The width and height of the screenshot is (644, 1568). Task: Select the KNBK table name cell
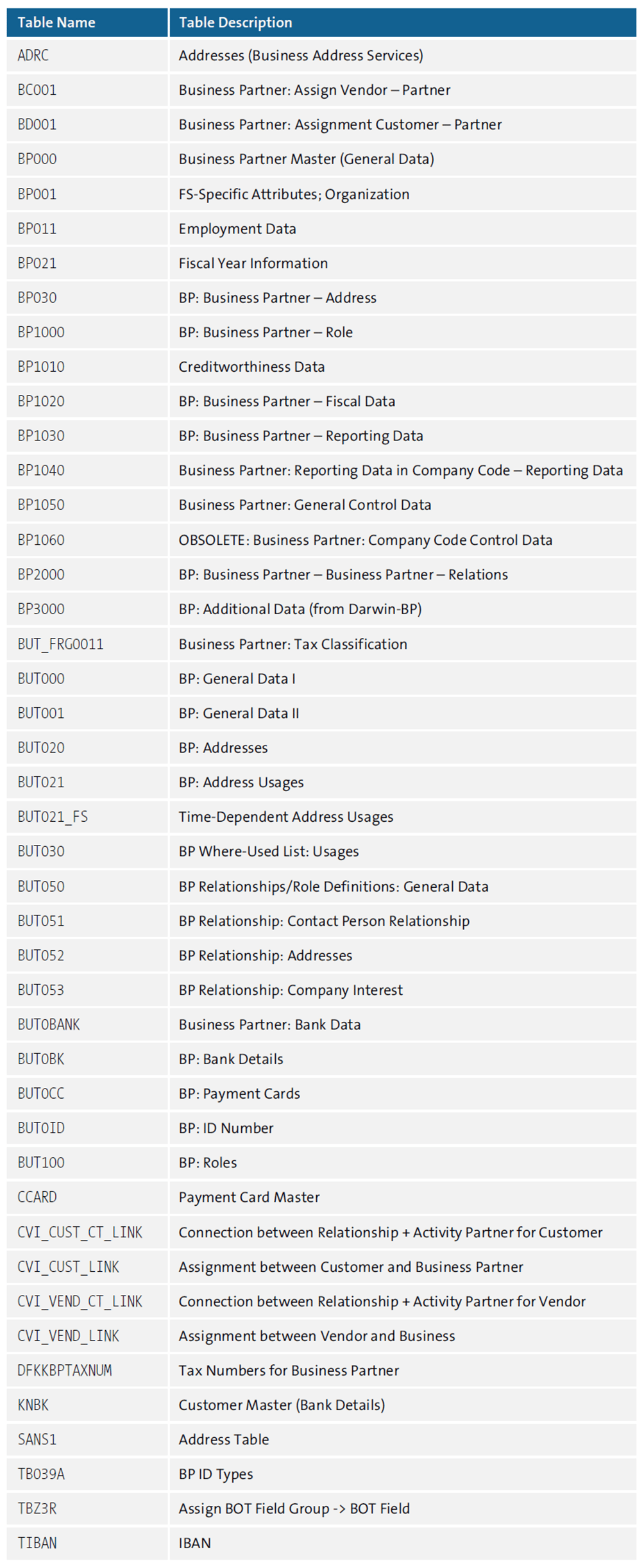click(33, 1405)
